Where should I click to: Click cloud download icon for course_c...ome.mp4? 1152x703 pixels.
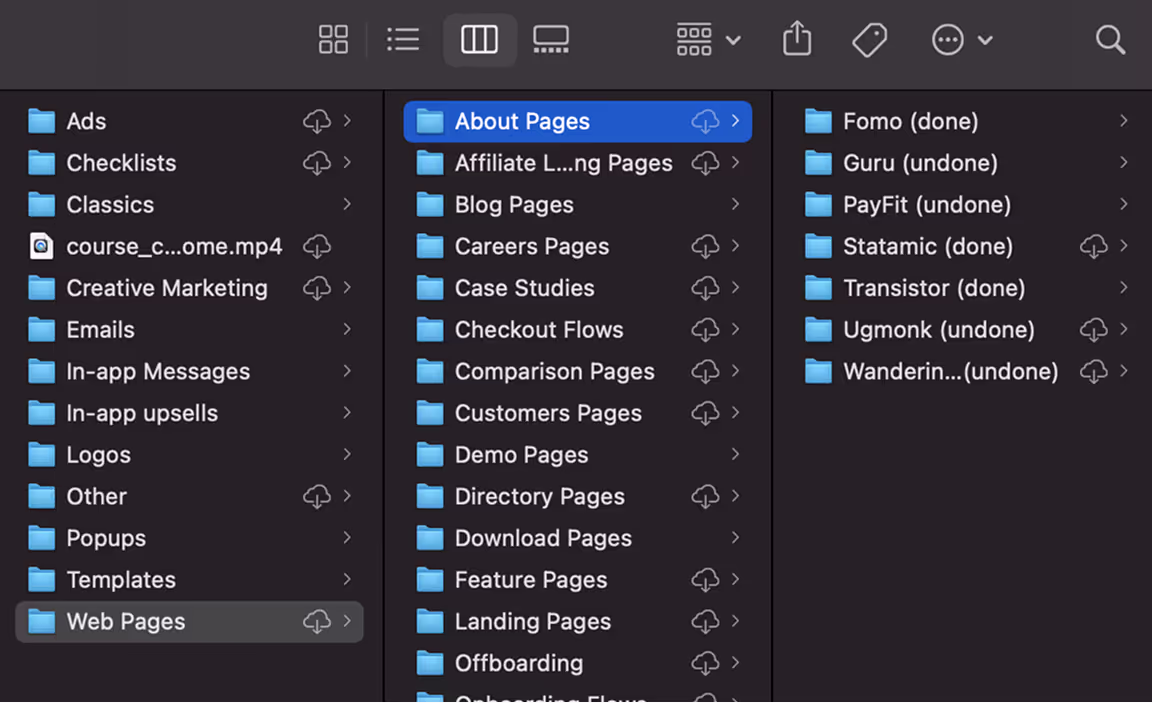[317, 247]
